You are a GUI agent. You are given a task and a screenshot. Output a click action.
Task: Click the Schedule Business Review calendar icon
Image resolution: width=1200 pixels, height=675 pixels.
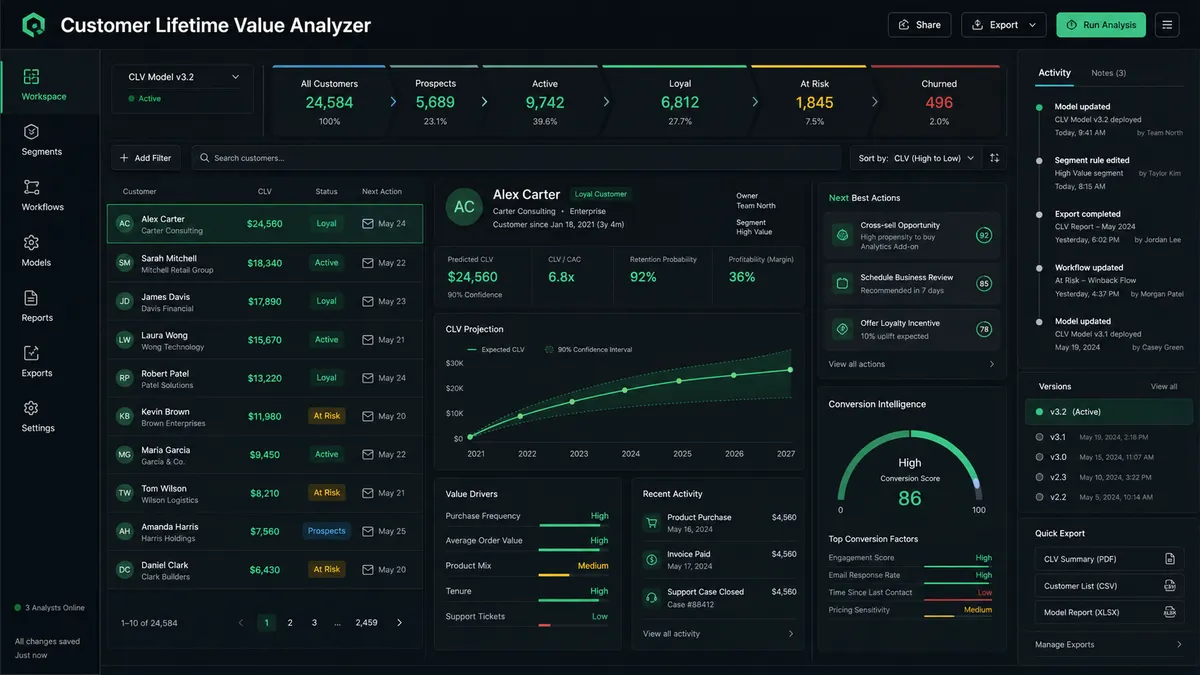pos(842,284)
